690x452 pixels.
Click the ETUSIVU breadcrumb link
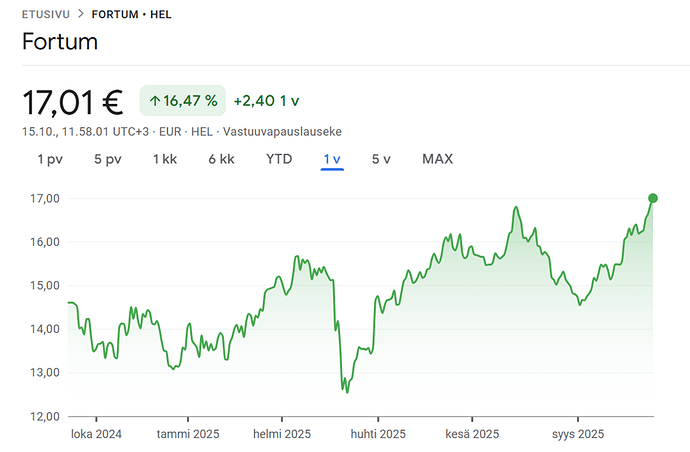[x=46, y=15]
